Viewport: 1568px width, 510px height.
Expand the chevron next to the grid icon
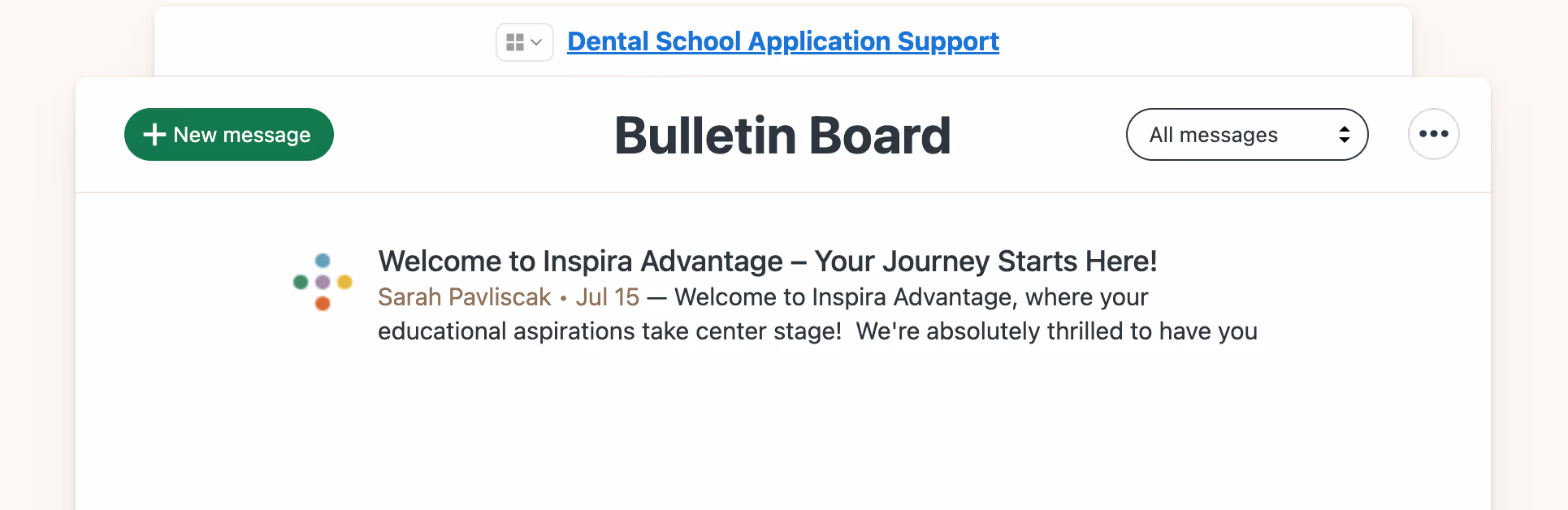pyautogui.click(x=536, y=41)
